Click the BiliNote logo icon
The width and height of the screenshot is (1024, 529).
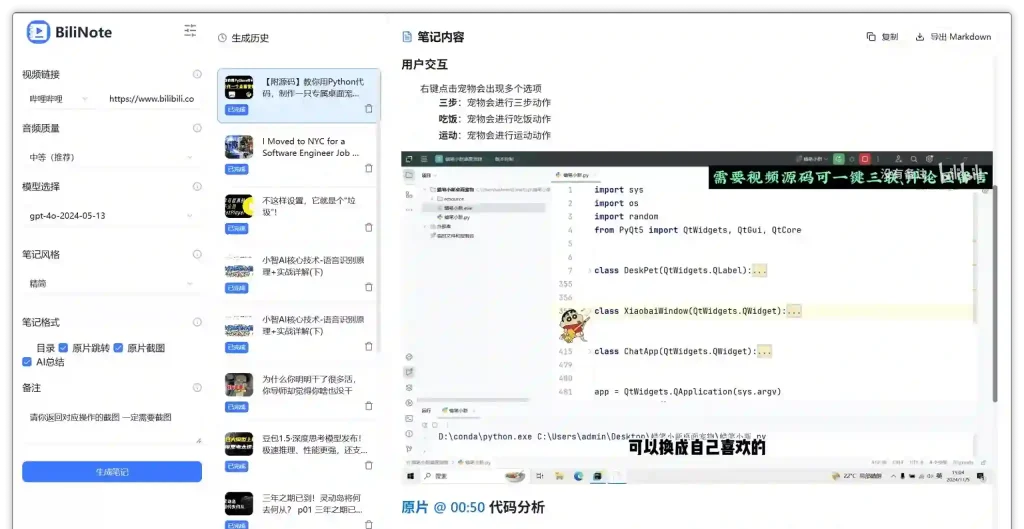(39, 32)
